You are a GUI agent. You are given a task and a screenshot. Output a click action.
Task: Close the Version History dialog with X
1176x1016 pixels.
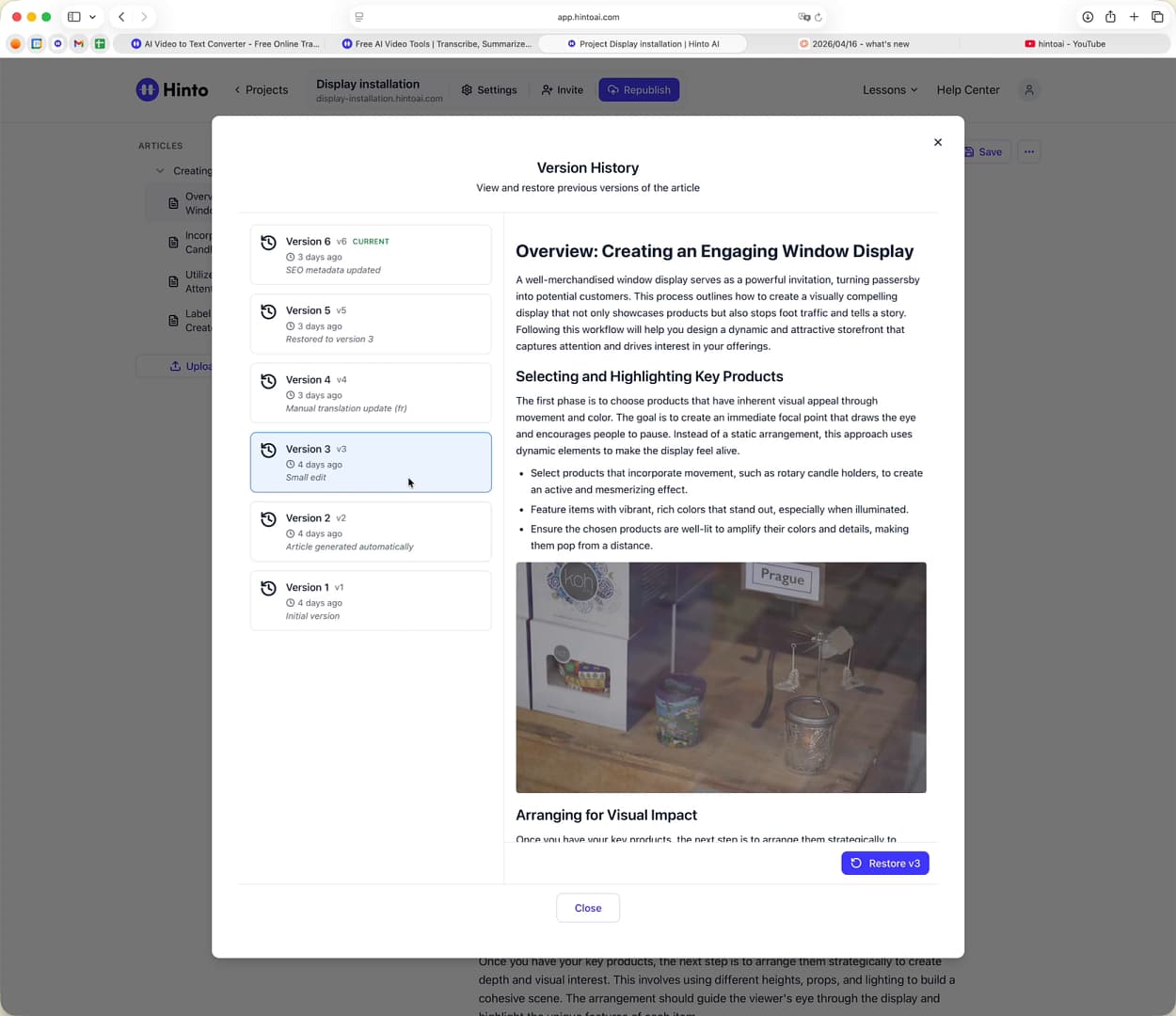click(937, 142)
